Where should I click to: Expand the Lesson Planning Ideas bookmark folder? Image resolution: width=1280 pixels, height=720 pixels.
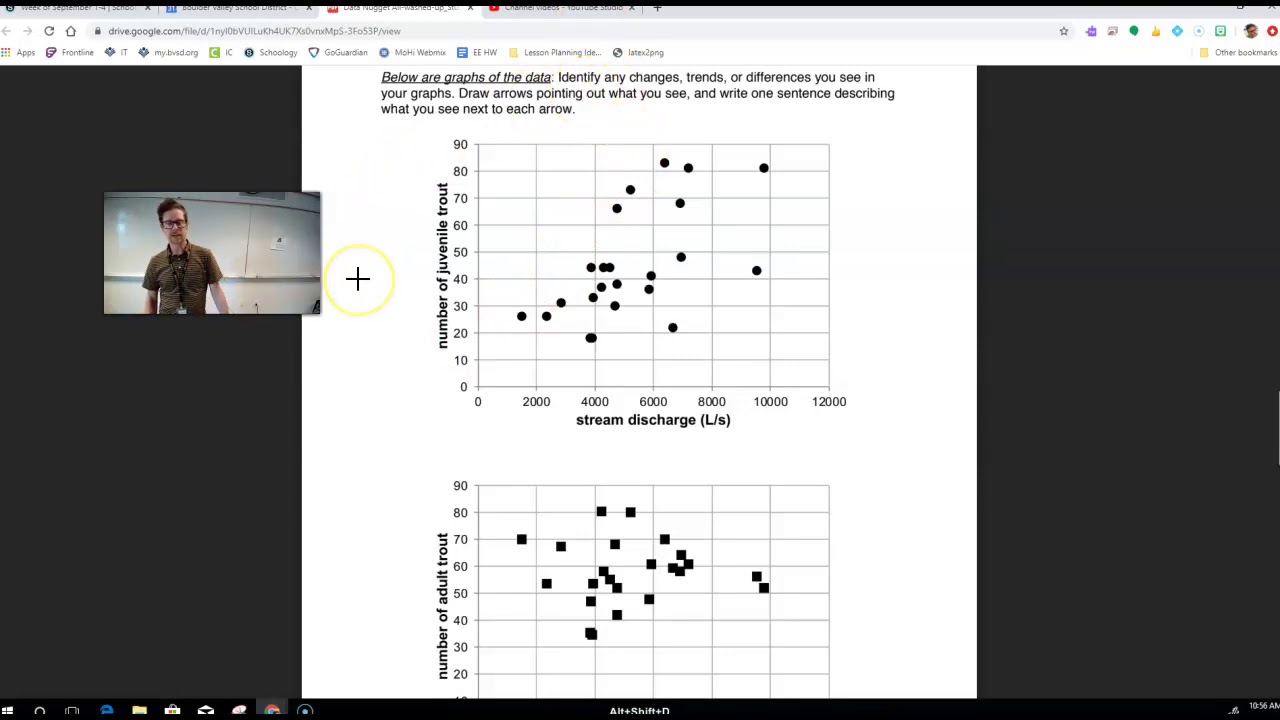(555, 52)
